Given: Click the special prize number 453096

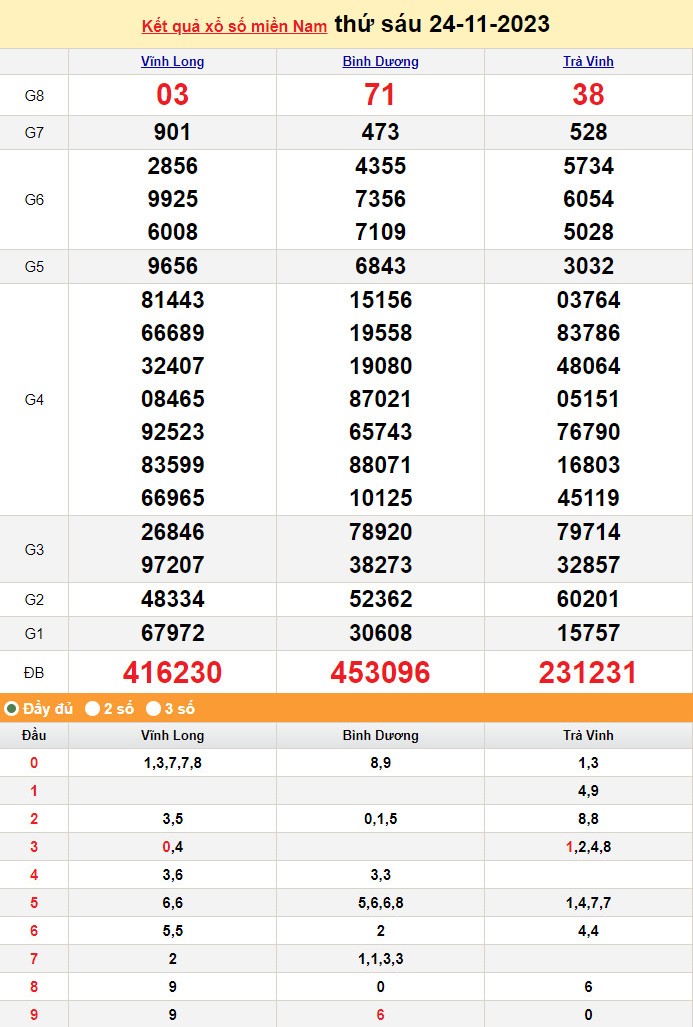Looking at the screenshot, I should [380, 672].
